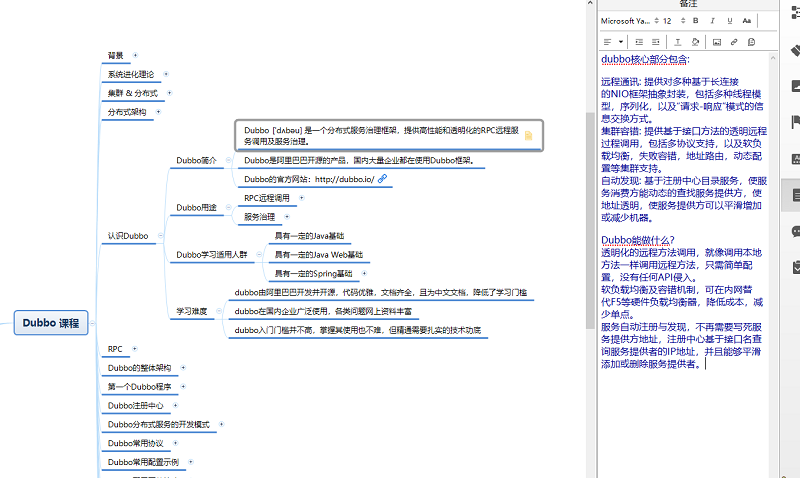The height and width of the screenshot is (478, 800).
Task: Expand the 系统进化理论 topic
Action: (x=165, y=74)
